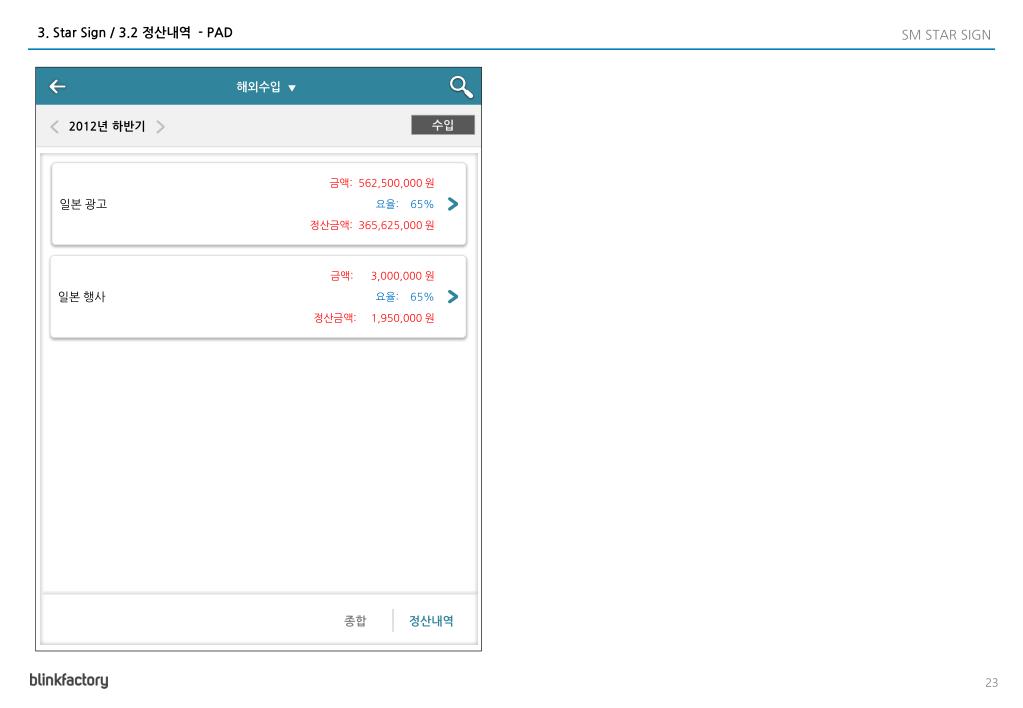1023x708 pixels.
Task: Switch to the 정산내역 tab
Action: (x=431, y=621)
